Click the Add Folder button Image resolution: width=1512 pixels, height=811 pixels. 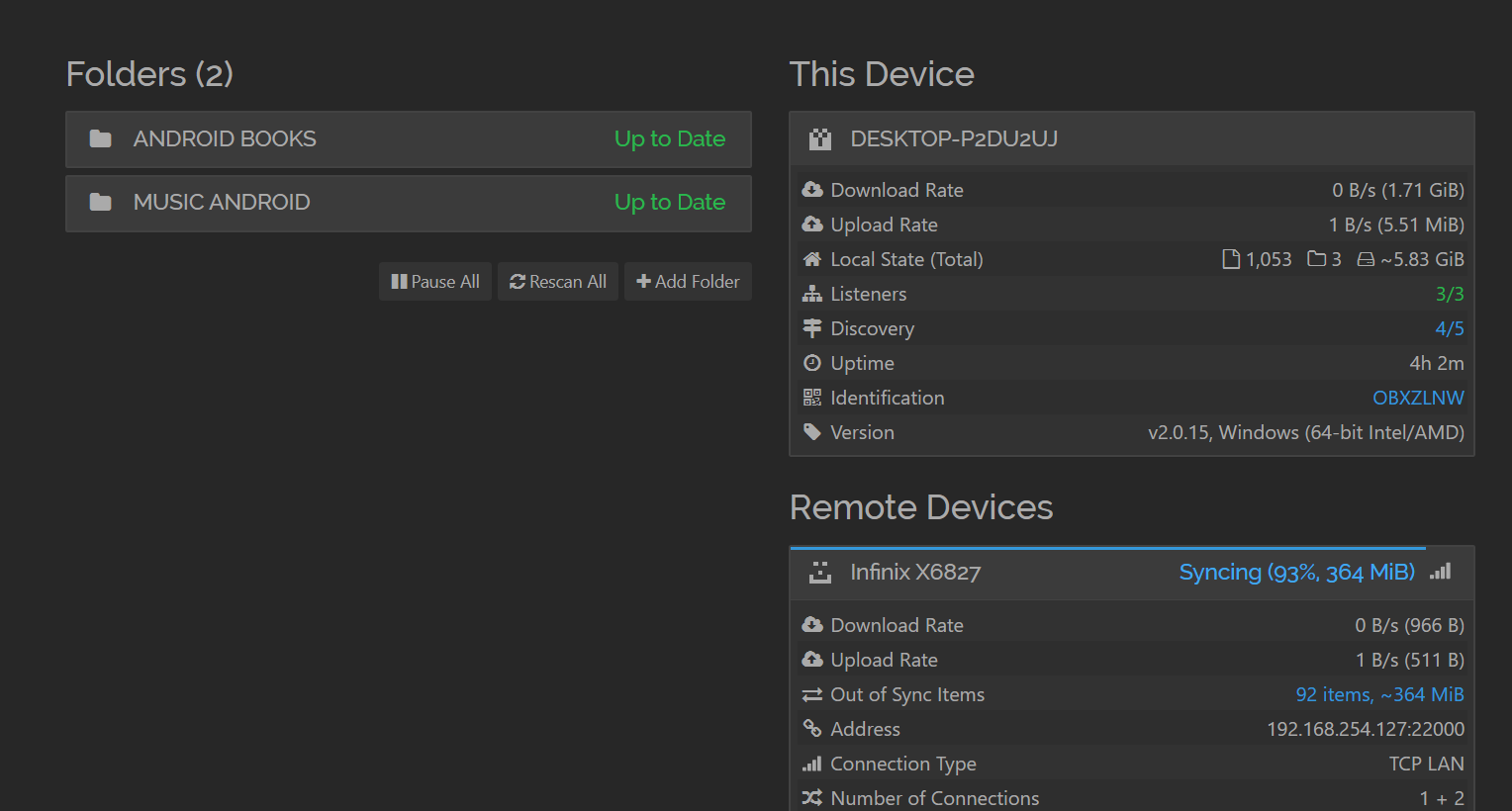[688, 282]
